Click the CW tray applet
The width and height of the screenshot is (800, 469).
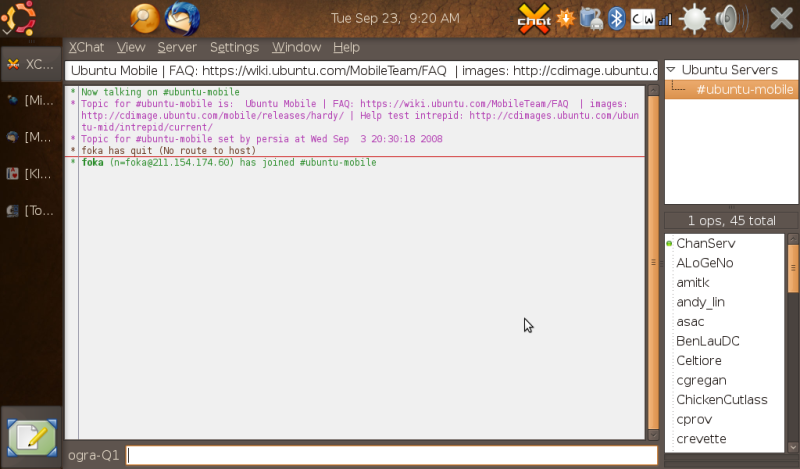642,19
